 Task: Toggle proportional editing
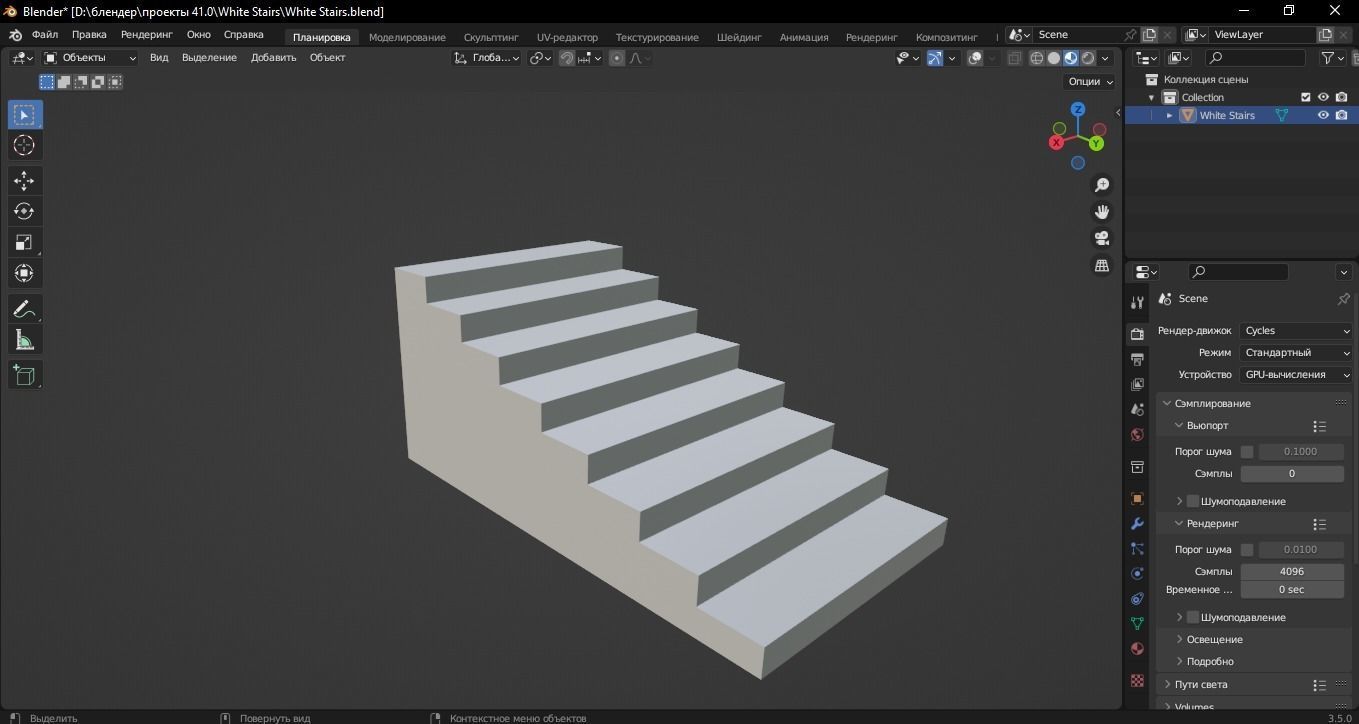(x=617, y=58)
